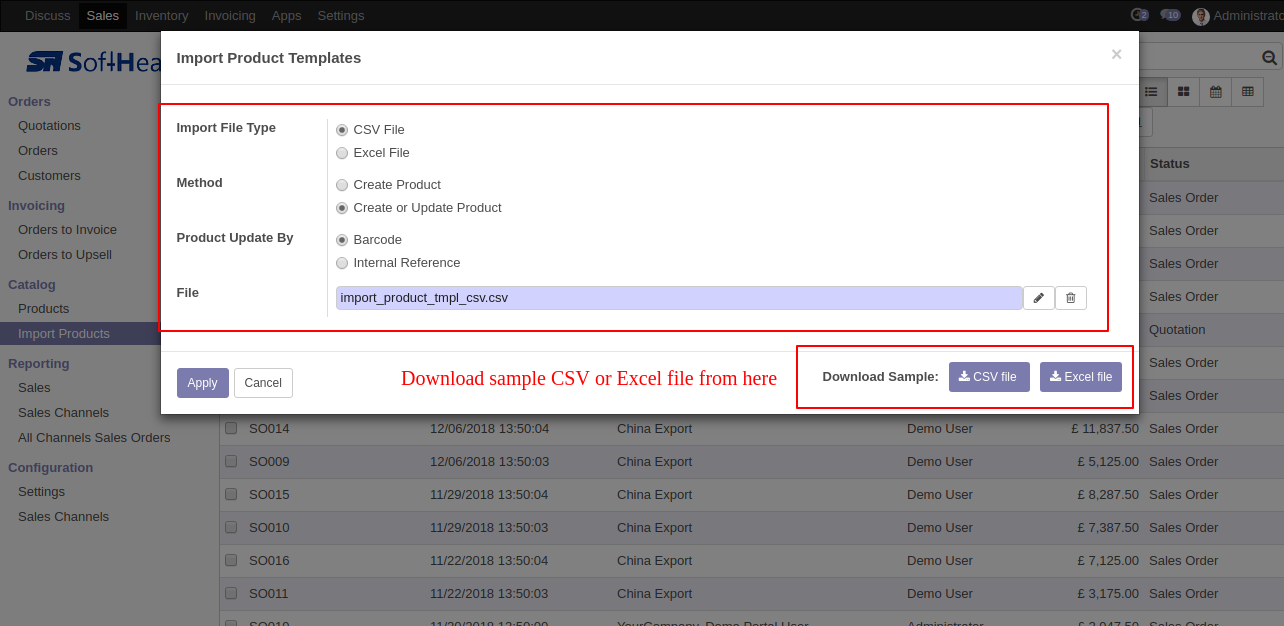Select CSV File radio option
Viewport: 1284px width, 626px height.
342,130
